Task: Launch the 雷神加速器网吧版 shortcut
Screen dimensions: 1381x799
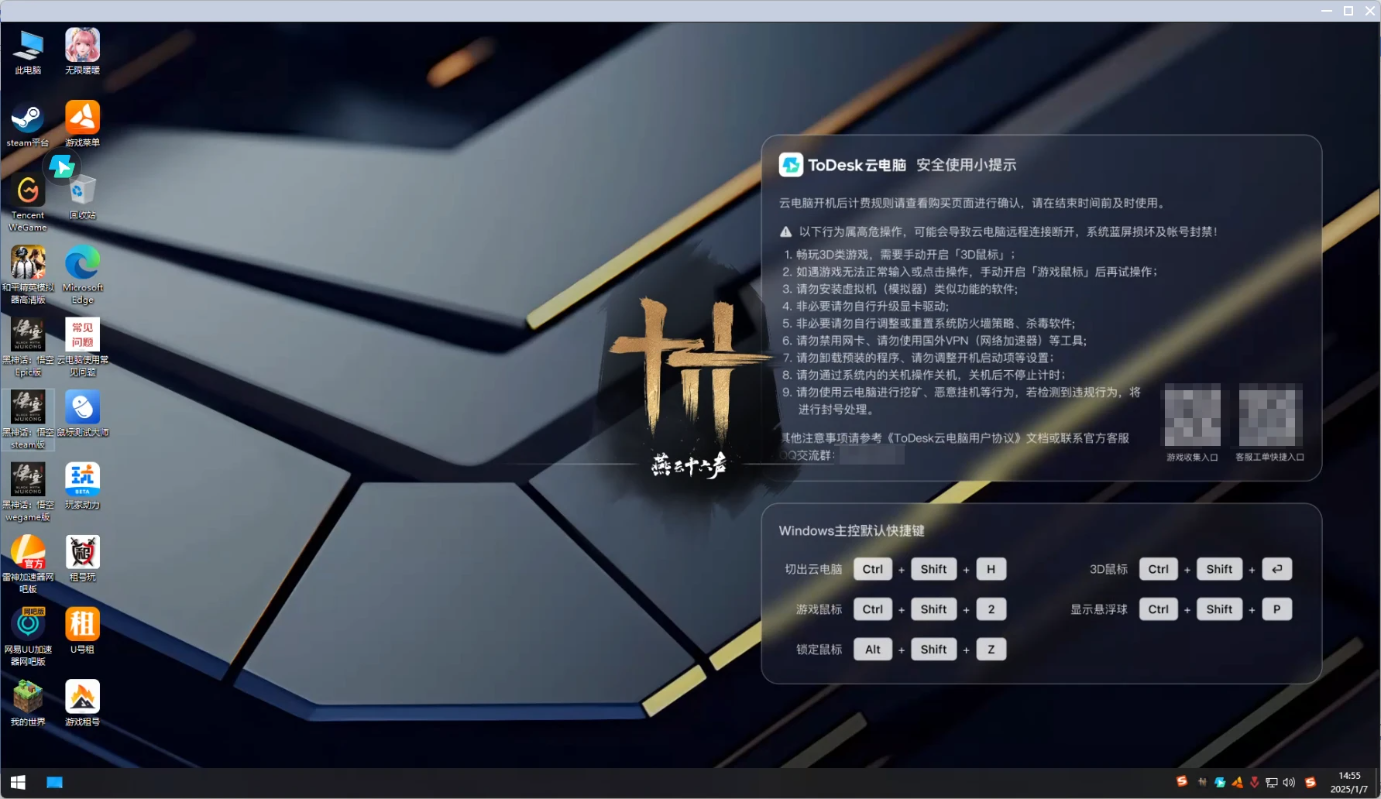Action: coord(28,564)
